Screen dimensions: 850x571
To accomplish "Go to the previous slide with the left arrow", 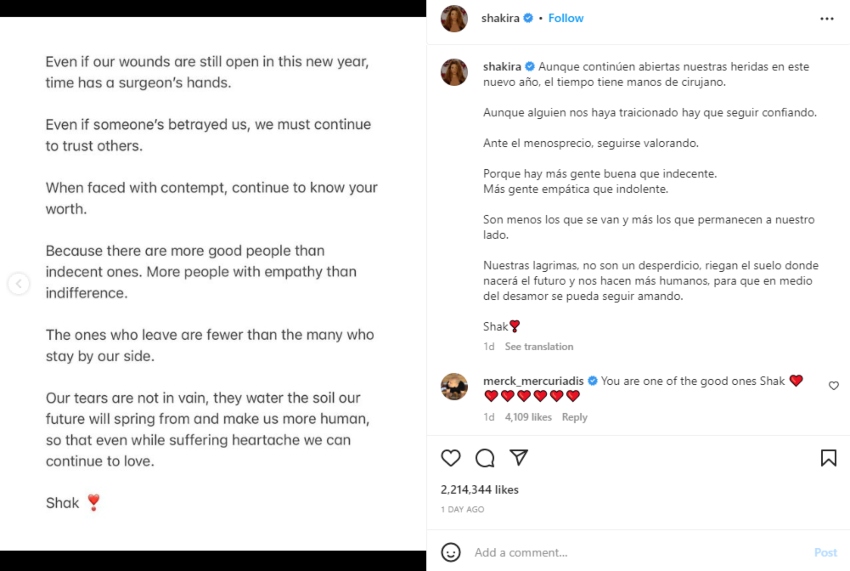I will click(x=18, y=284).
